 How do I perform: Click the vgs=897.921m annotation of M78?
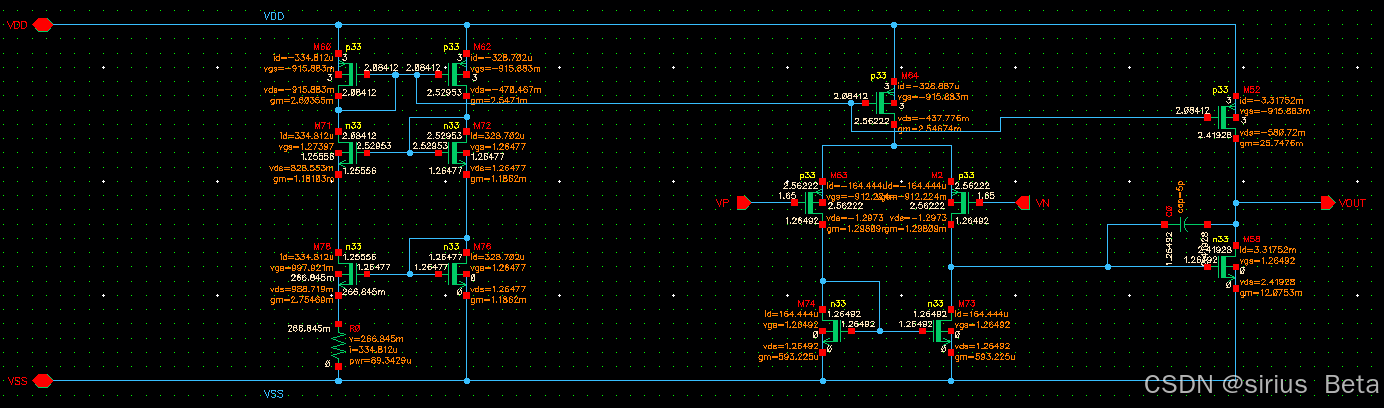(304, 266)
